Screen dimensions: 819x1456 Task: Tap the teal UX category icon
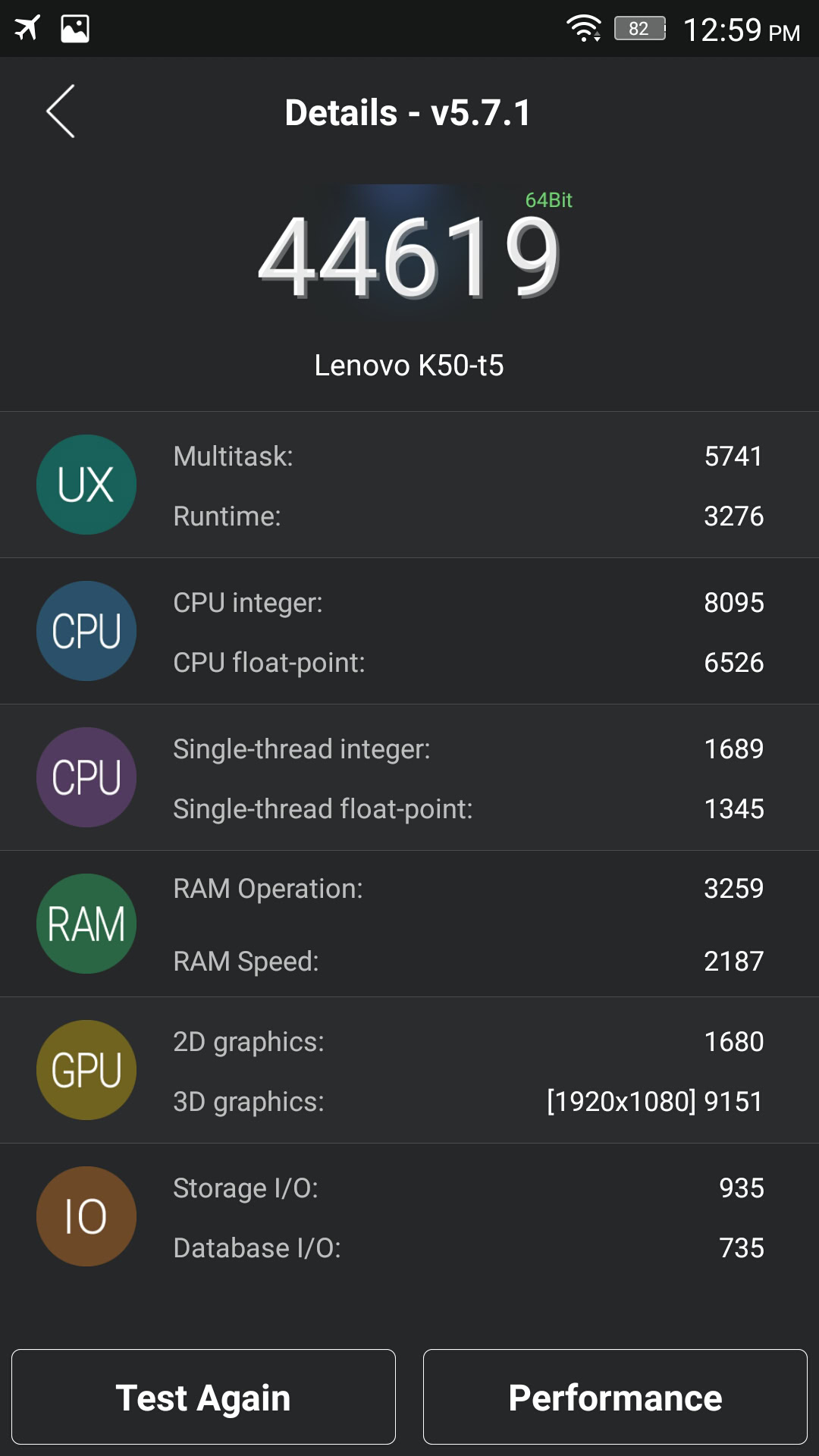[x=86, y=485]
